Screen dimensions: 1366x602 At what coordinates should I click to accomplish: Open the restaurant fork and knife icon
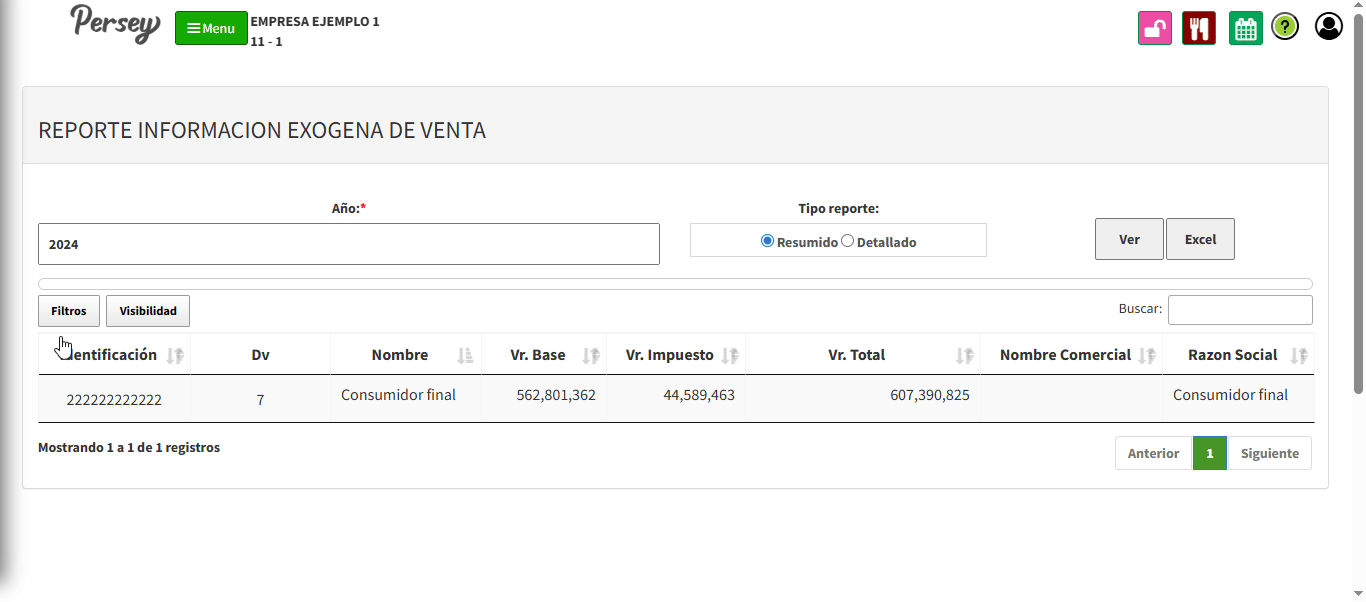pos(1198,28)
